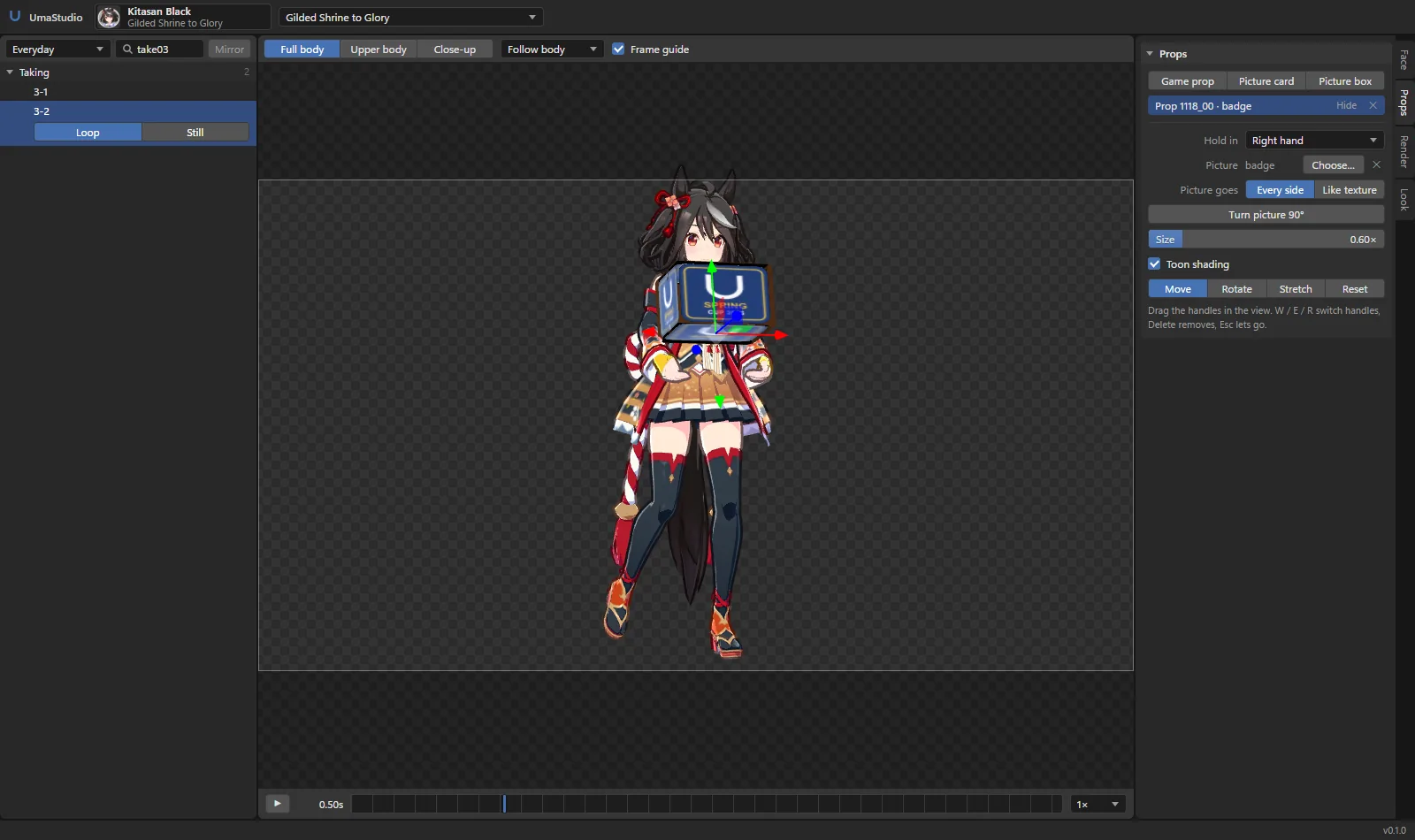Open the 1x playback speed dropdown
Viewport: 1415px width, 840px height.
[1098, 804]
